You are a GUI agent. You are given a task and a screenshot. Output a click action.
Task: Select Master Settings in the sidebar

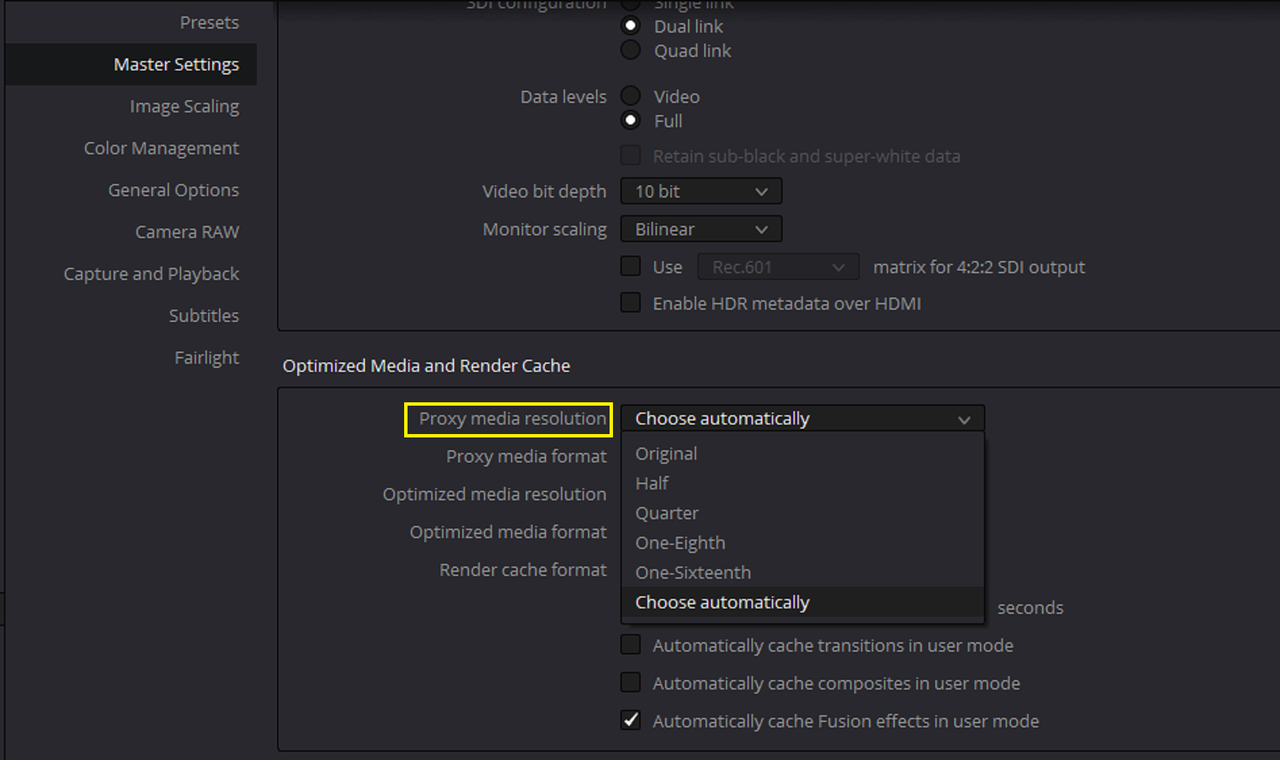point(130,64)
